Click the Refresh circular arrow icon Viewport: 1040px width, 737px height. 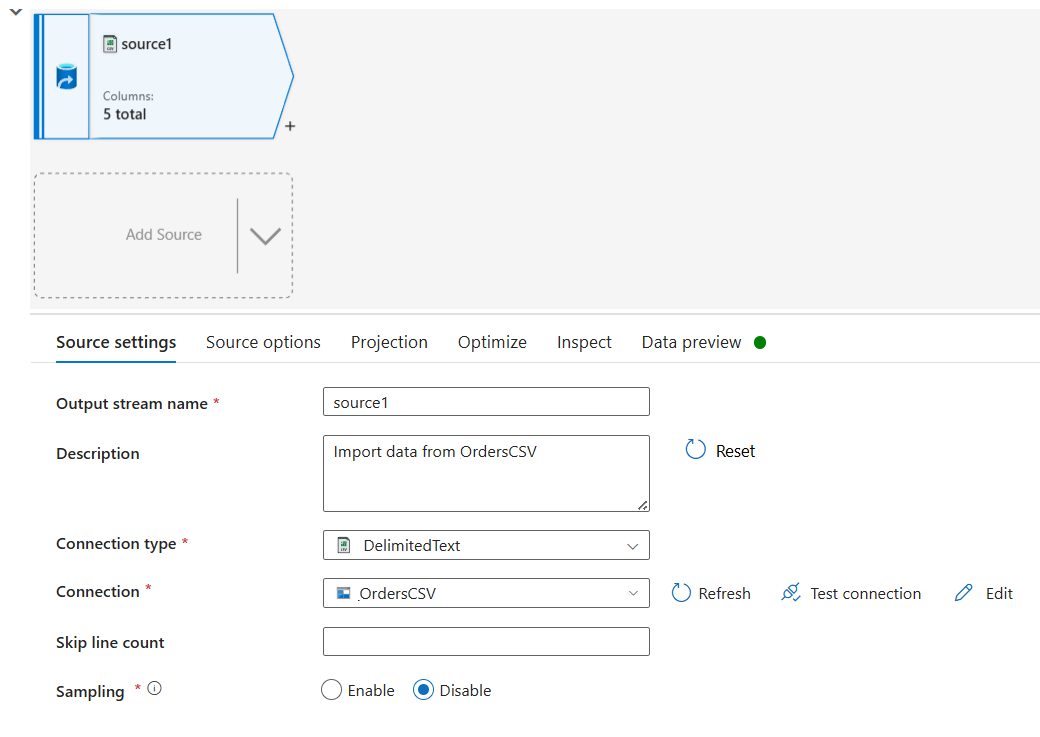(681, 592)
